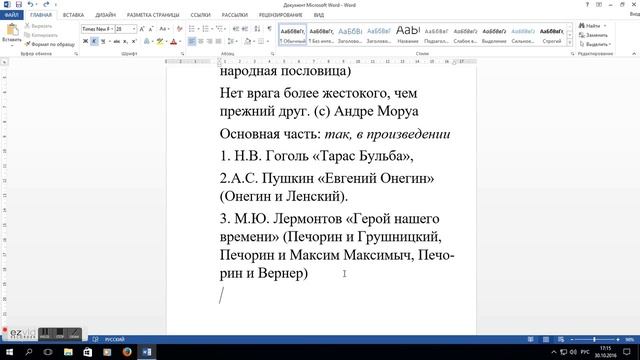Image resolution: width=640 pixels, height=360 pixels.
Task: Redo the last action
Action: 46,4
